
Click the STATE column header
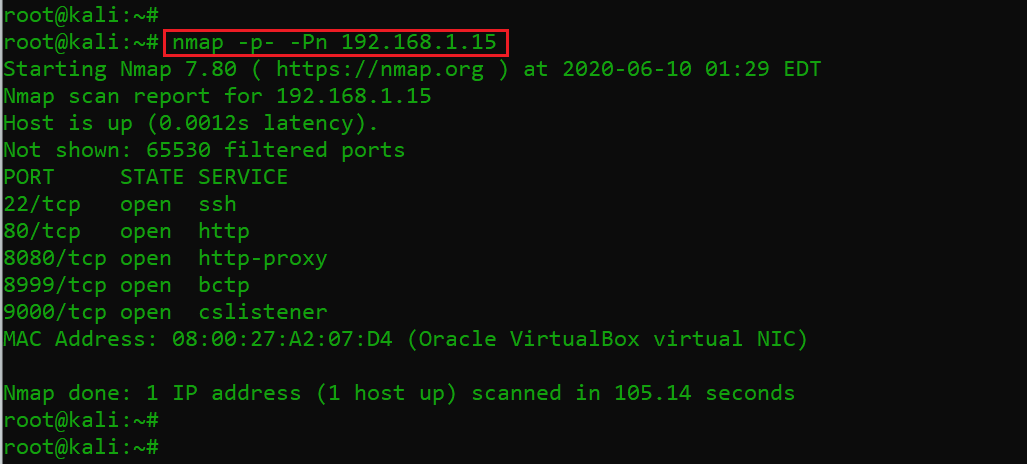coord(152,178)
